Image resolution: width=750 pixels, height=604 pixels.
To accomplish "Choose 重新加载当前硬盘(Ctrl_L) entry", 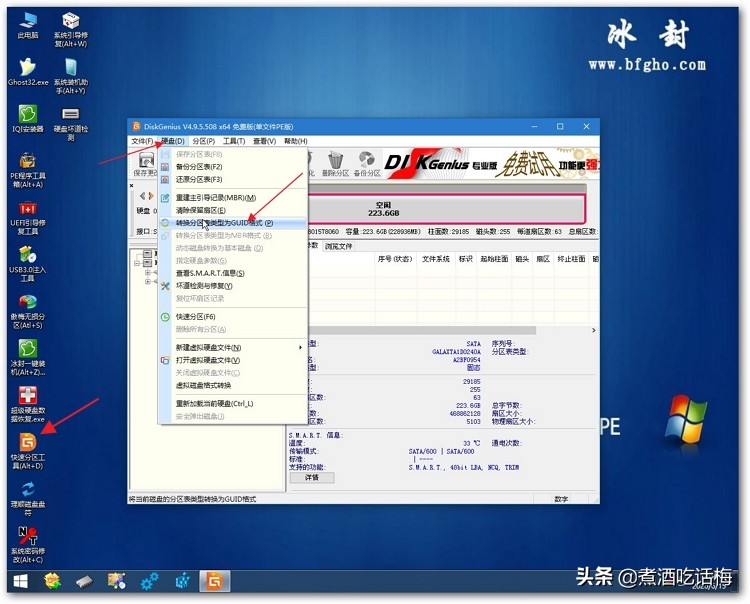I will point(233,404).
